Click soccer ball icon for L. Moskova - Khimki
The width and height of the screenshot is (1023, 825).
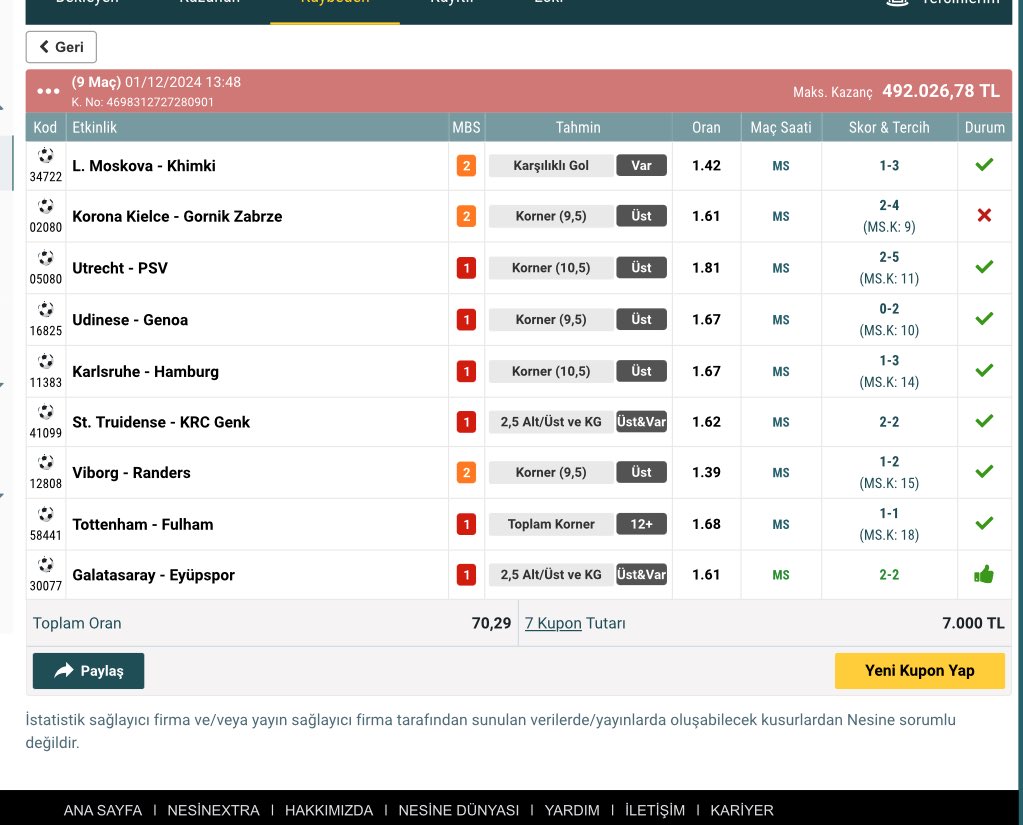(46, 155)
